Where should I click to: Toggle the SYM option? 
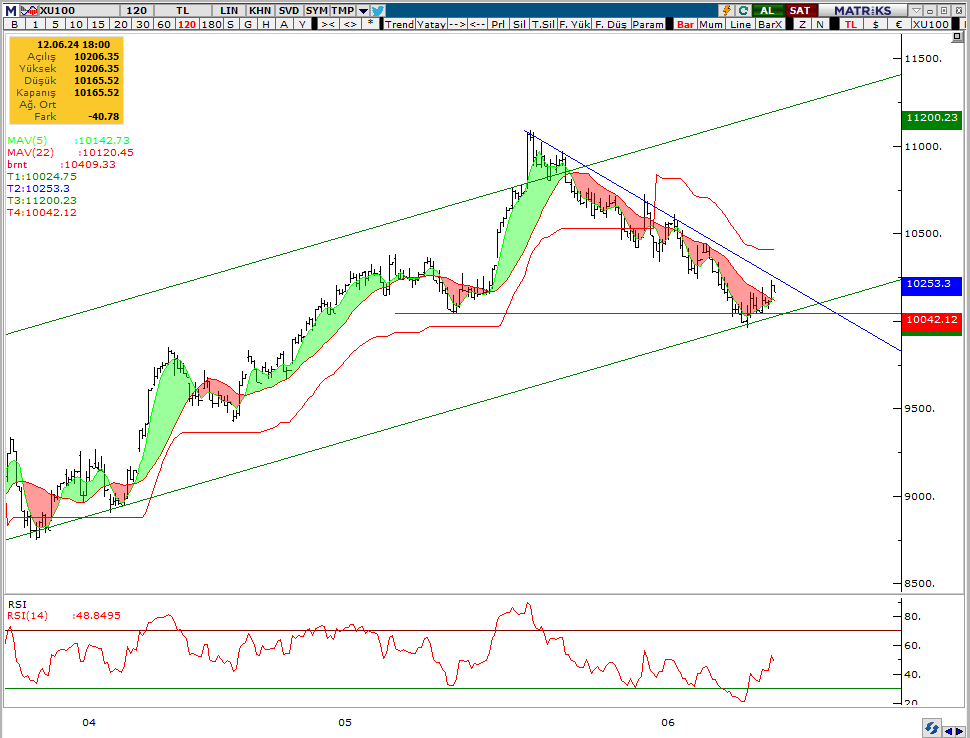316,11
